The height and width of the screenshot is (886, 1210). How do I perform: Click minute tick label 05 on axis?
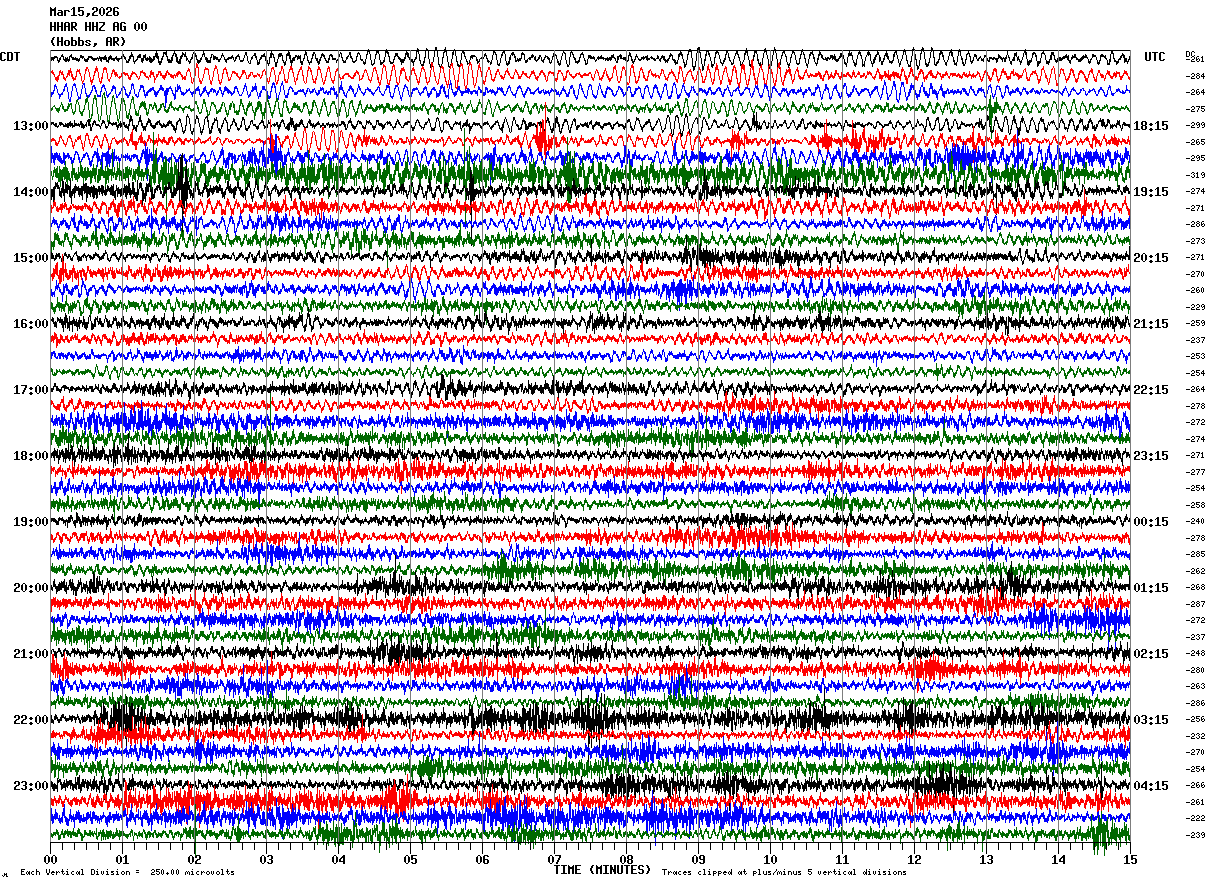(x=410, y=860)
